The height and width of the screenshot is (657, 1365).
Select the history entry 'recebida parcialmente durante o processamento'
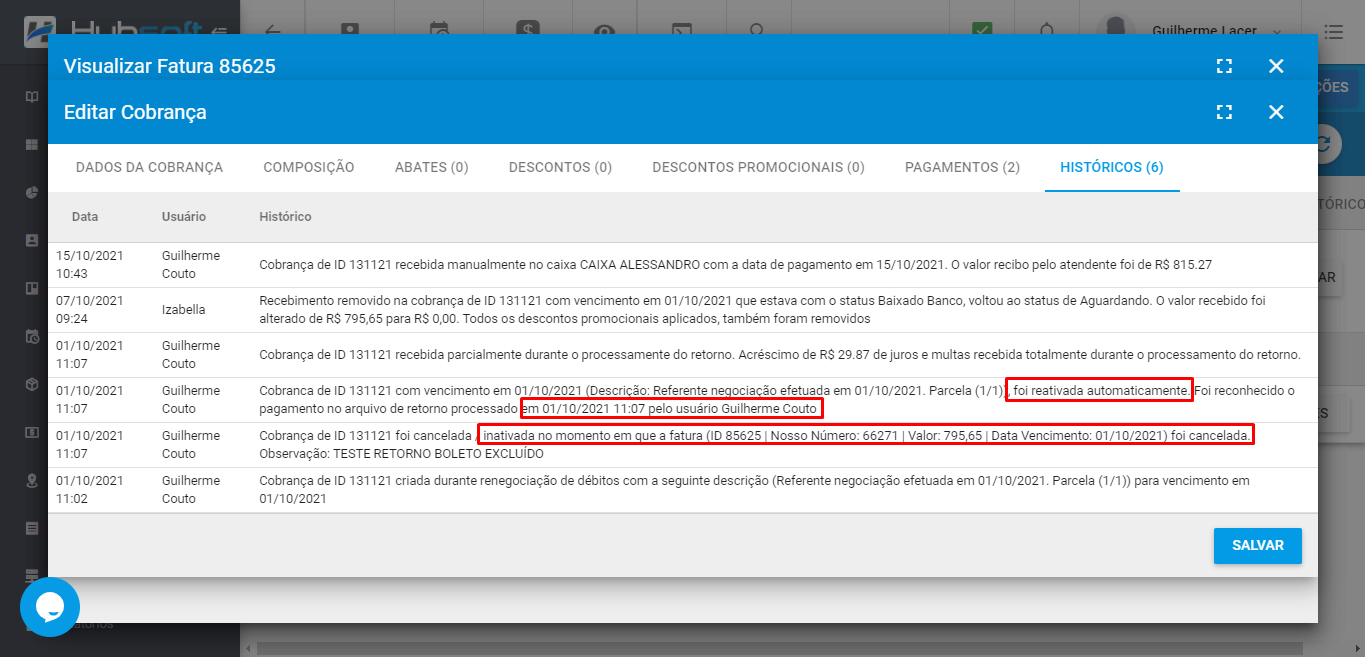click(x=779, y=355)
